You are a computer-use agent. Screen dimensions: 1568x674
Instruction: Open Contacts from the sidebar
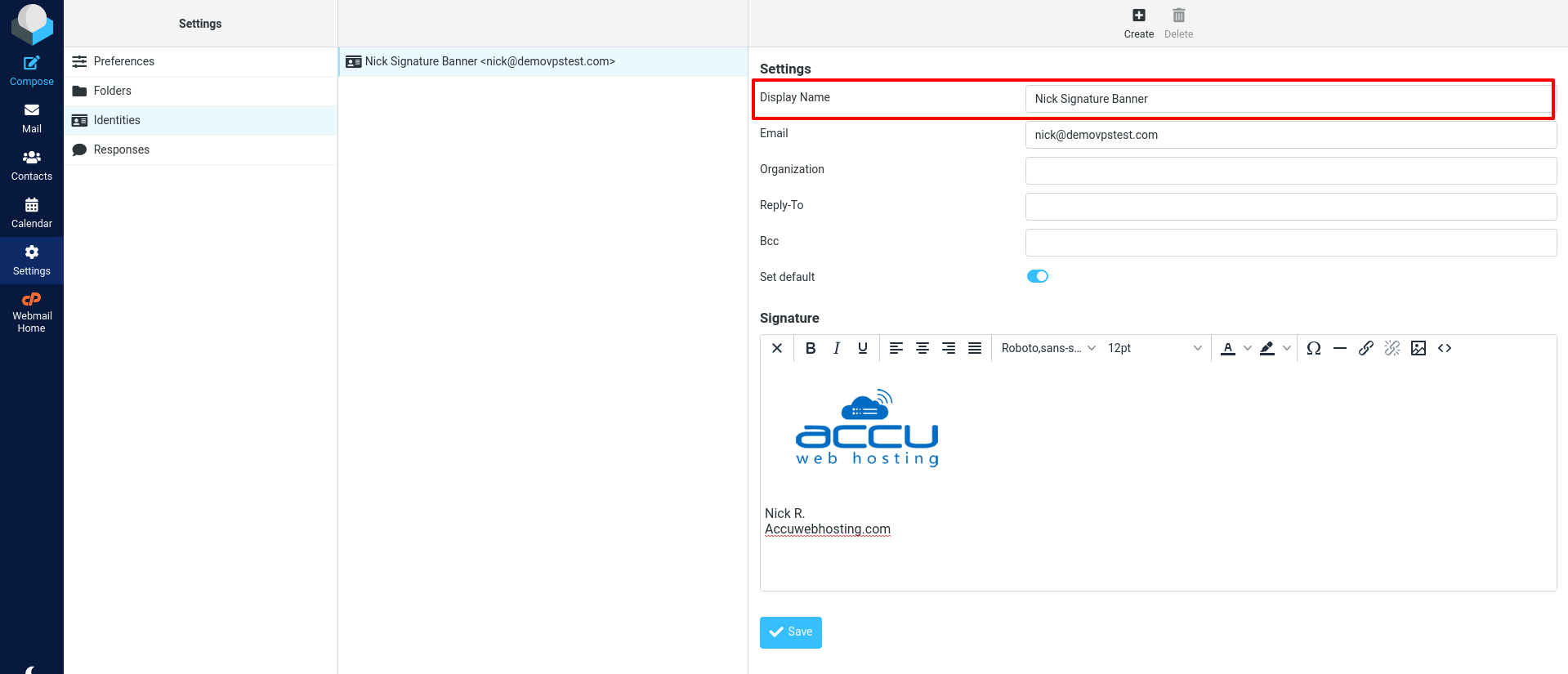point(32,166)
